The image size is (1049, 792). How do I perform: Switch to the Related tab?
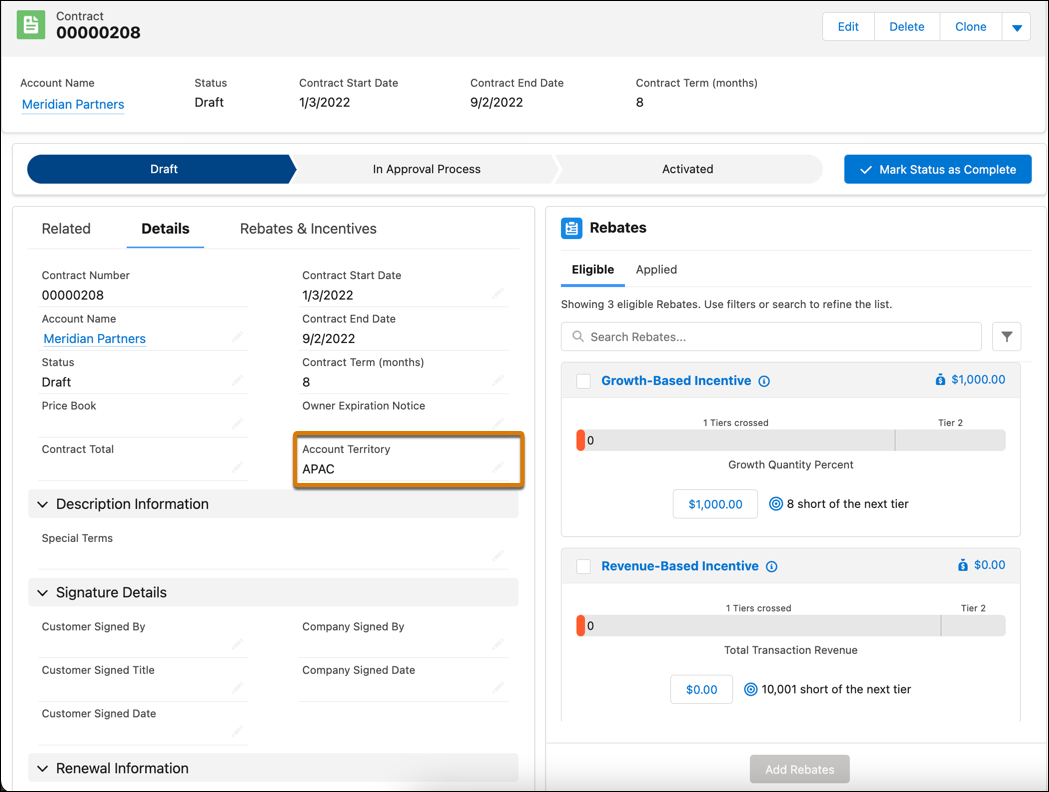click(66, 229)
